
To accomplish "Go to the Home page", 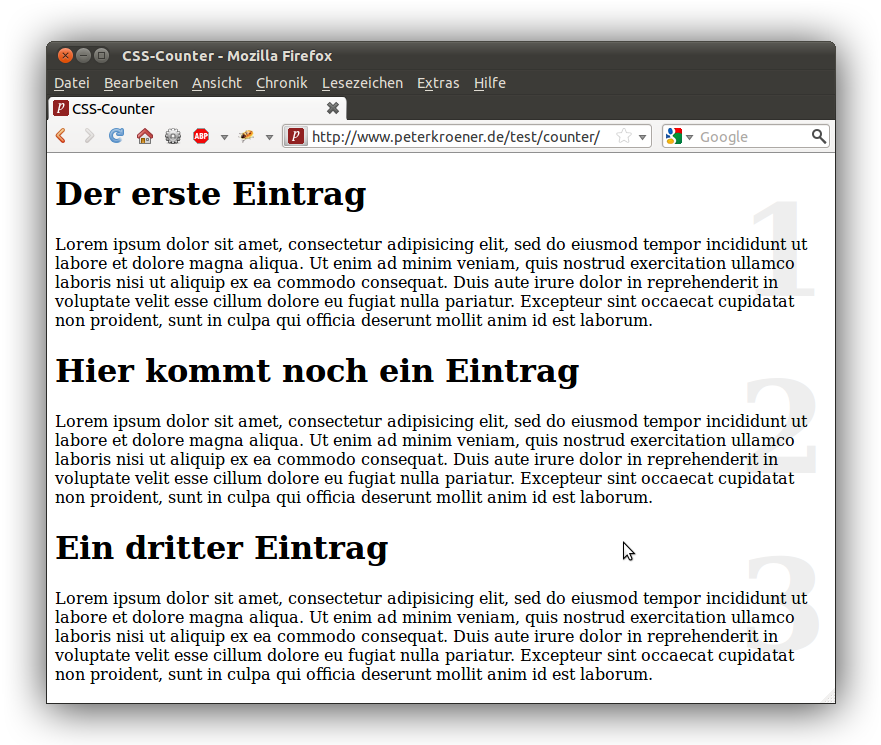I will 145,136.
